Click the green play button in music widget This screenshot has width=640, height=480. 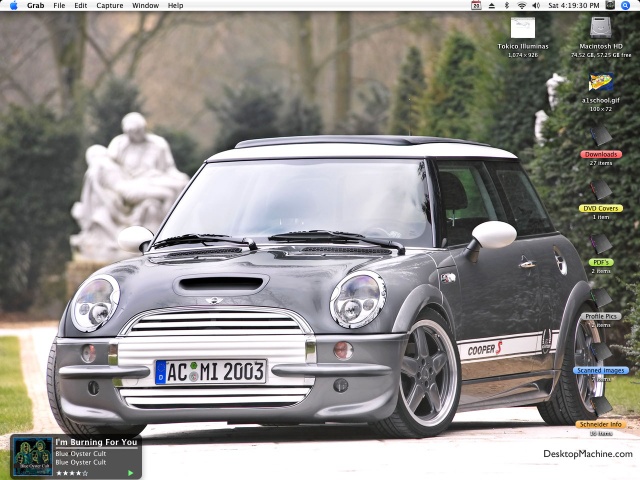[131, 473]
